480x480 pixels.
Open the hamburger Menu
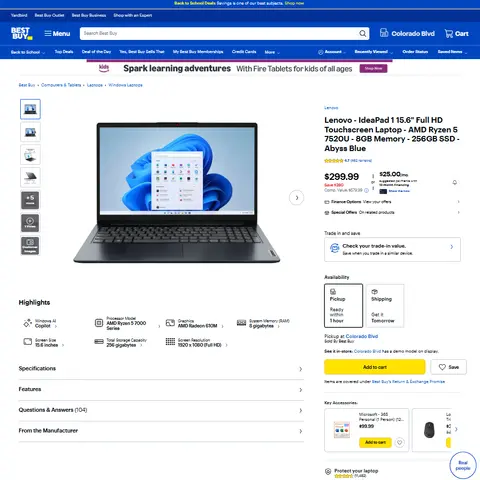[x=57, y=34]
